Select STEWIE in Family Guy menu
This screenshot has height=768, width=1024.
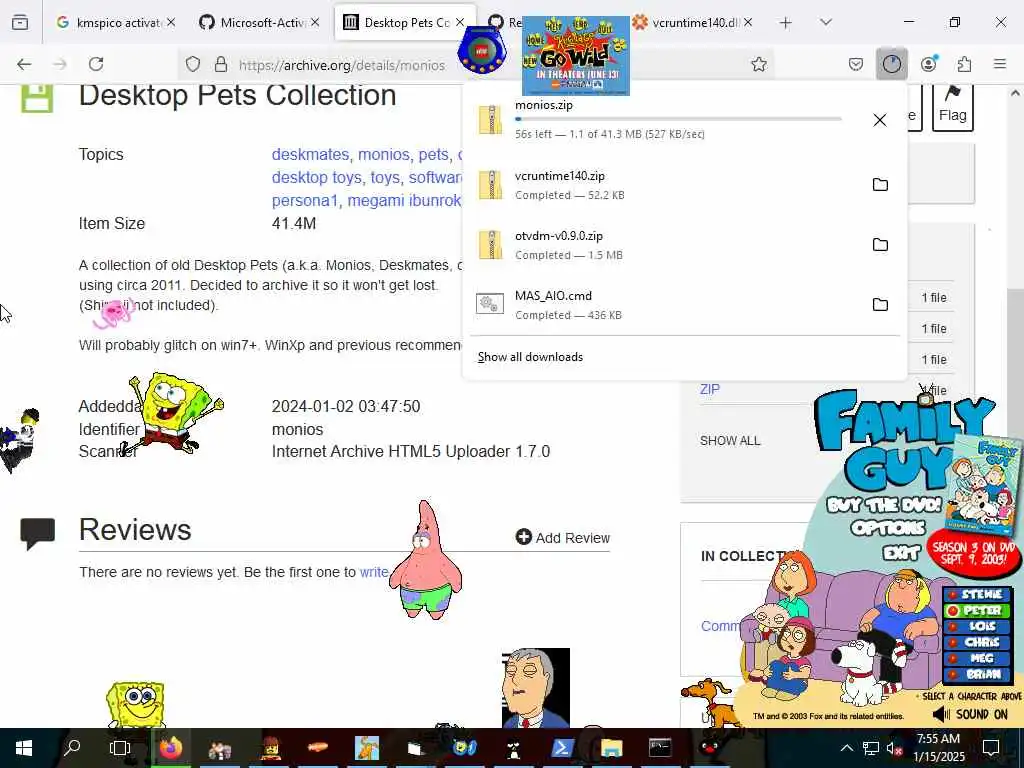(977, 594)
